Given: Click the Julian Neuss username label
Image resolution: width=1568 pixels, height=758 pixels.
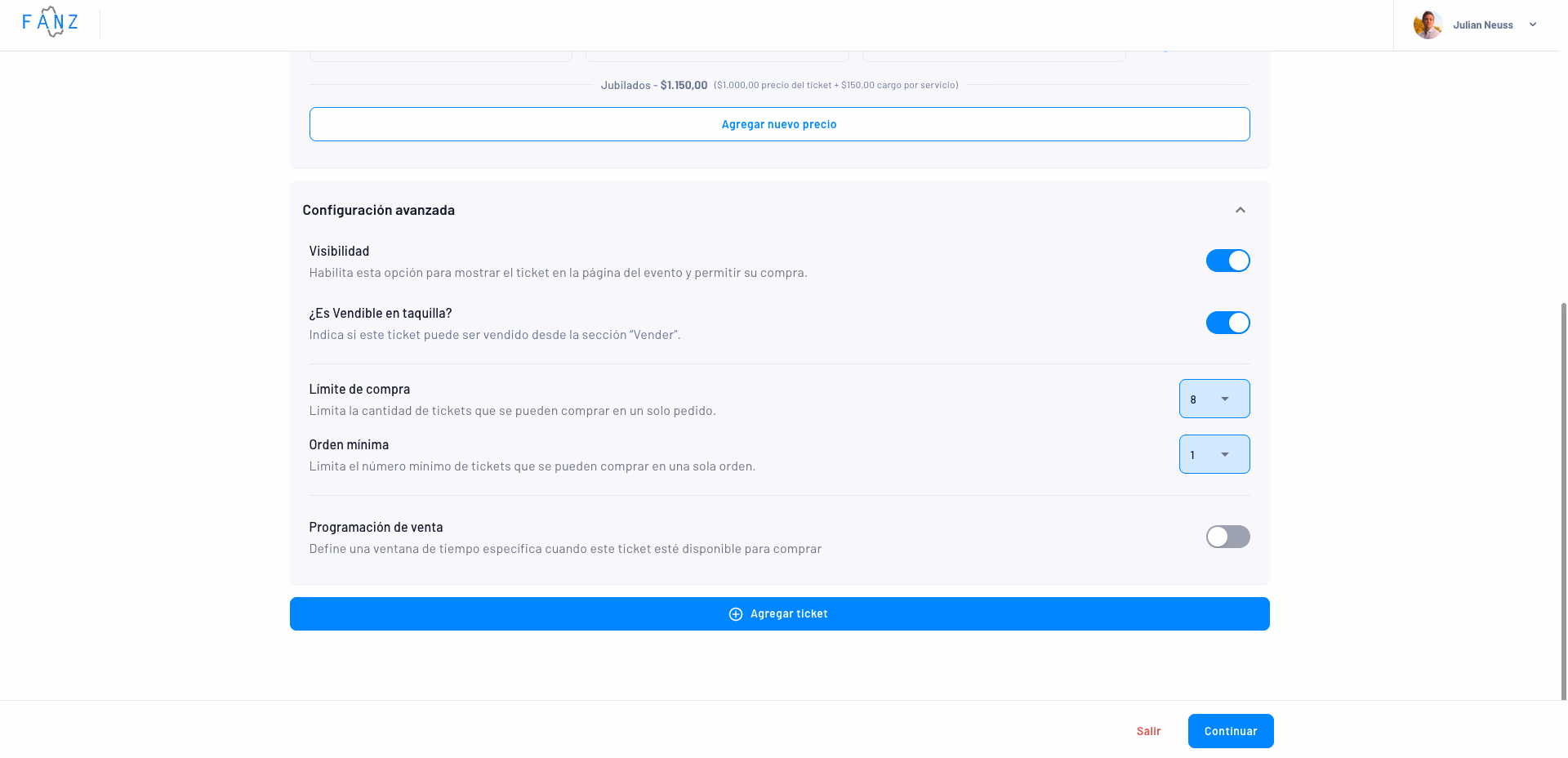Looking at the screenshot, I should 1482,25.
